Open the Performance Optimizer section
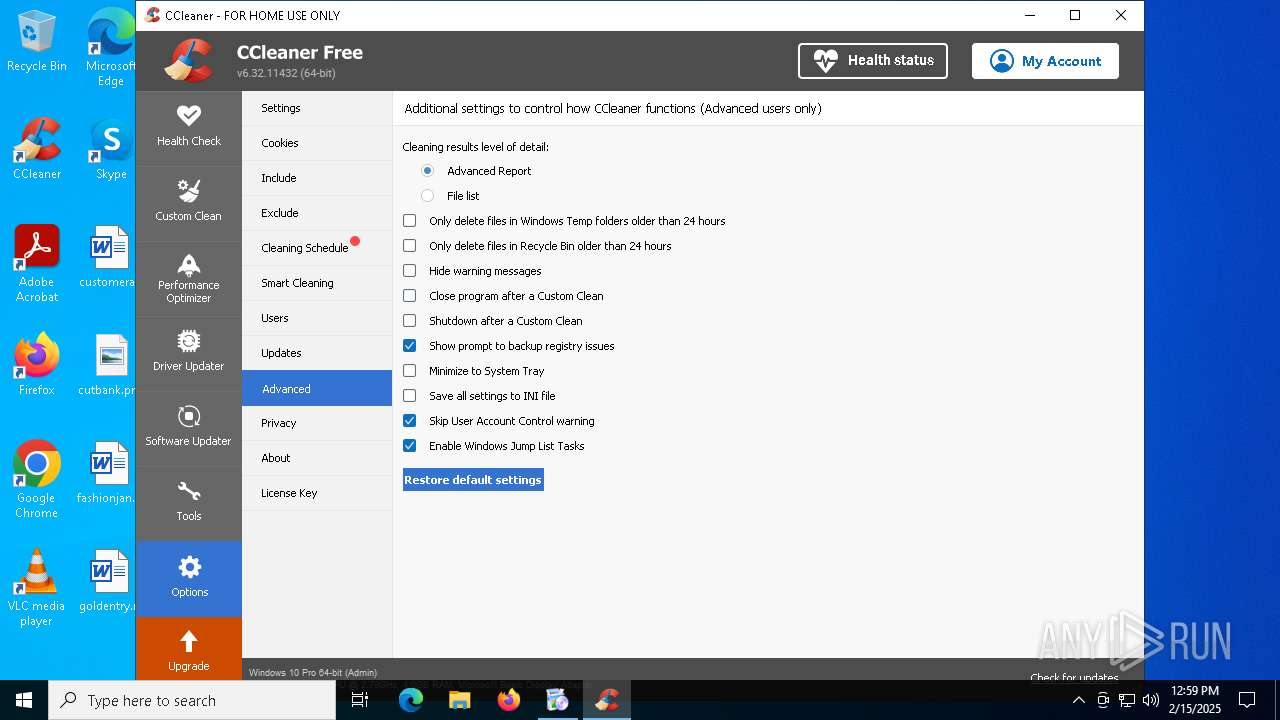Screen dimensions: 1280x720 tap(188, 278)
